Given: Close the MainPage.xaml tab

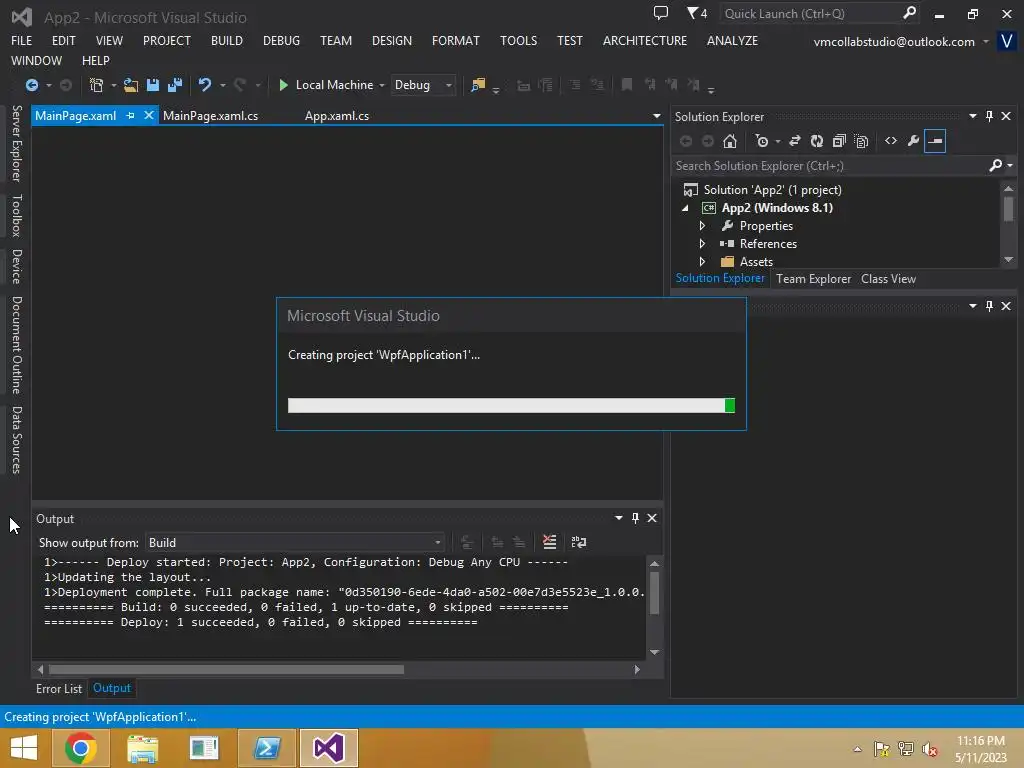Looking at the screenshot, I should pyautogui.click(x=148, y=116).
